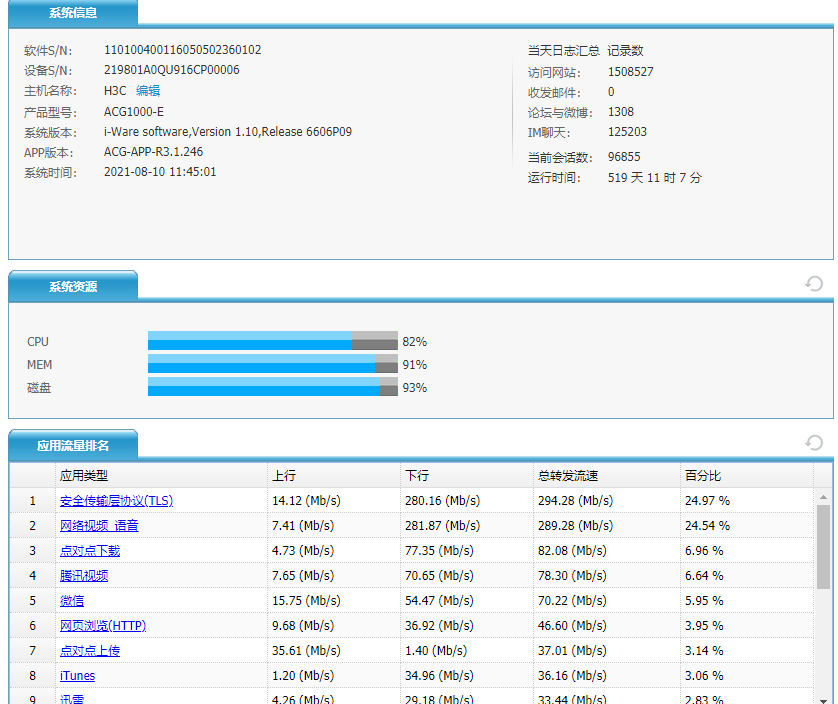Screen dimensions: 838x704
Task: Click 当前会话数 value 96855
Action: [624, 157]
